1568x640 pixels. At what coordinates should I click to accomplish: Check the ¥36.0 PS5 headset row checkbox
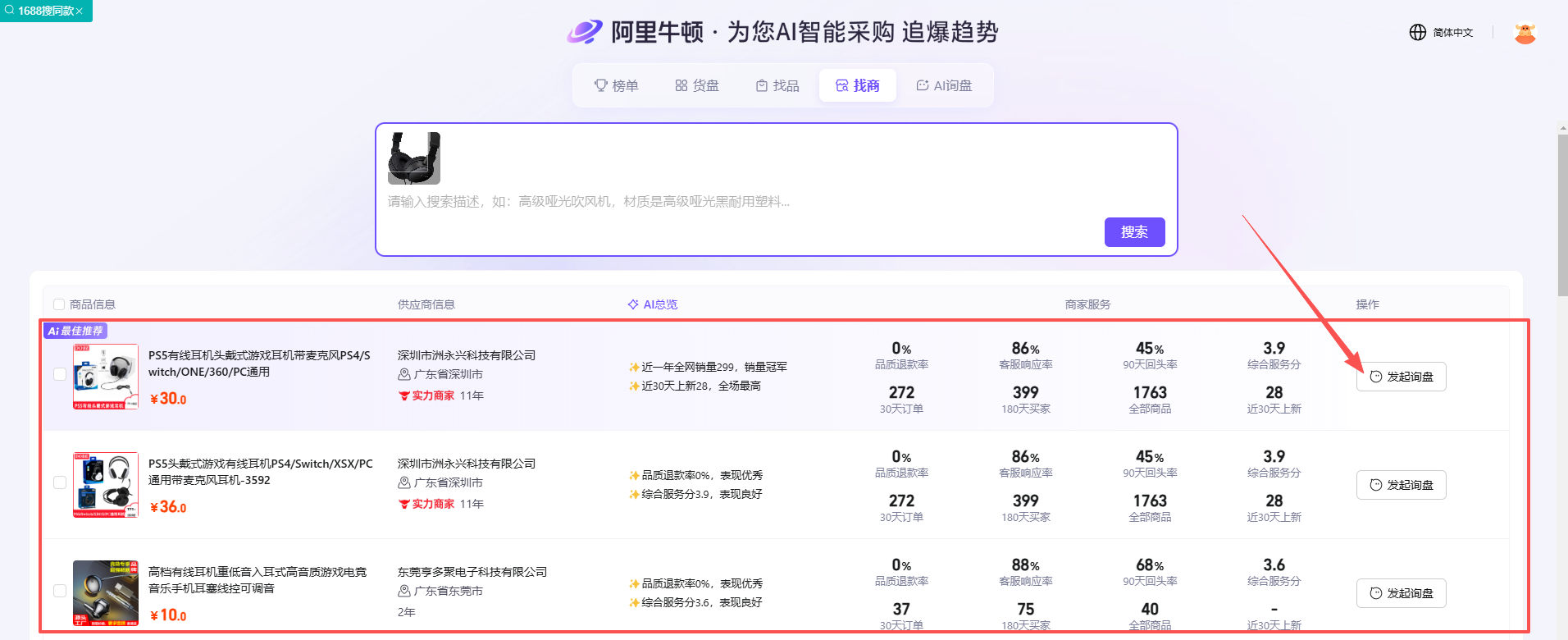pyautogui.click(x=60, y=482)
